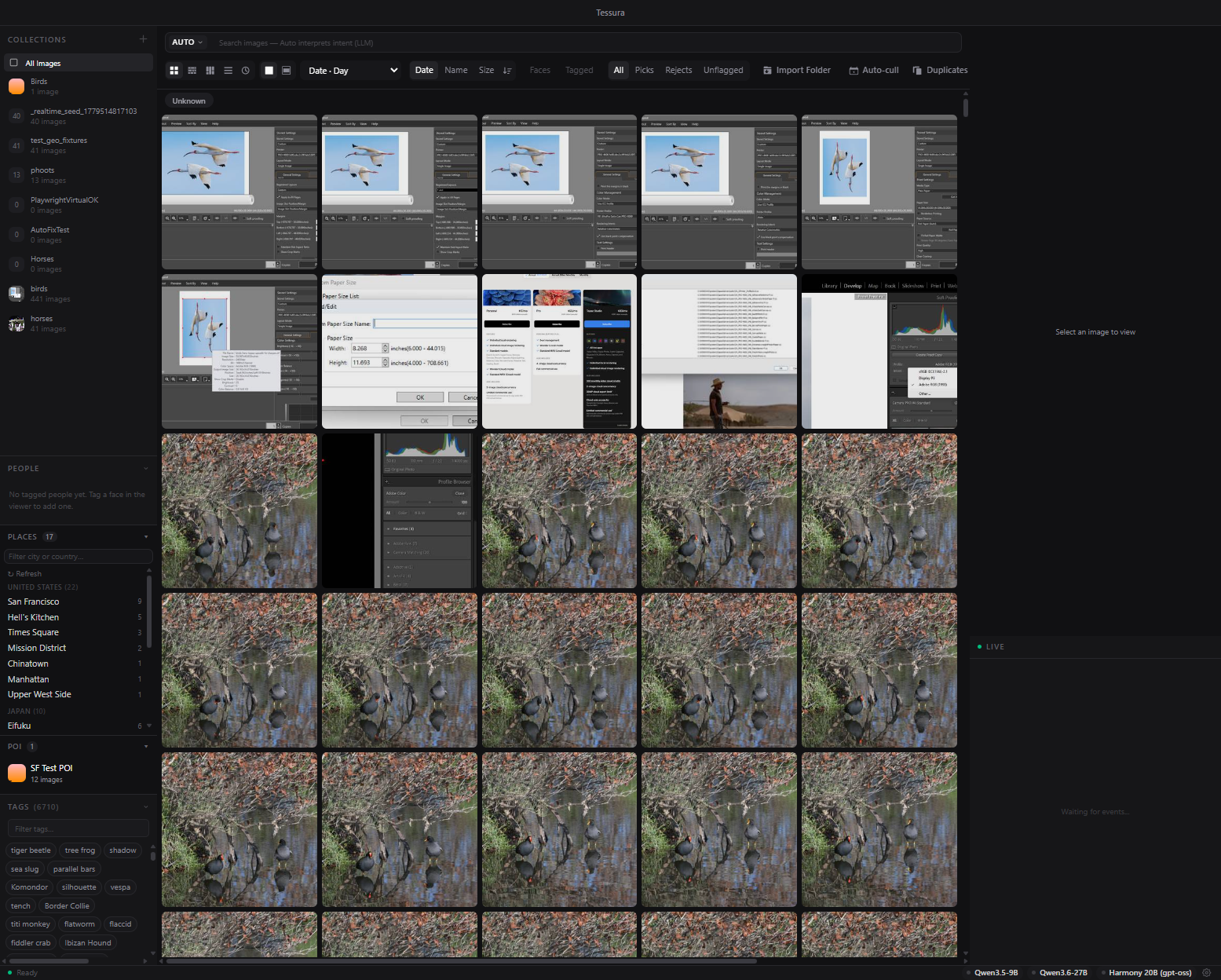The image size is (1221, 980).
Task: Filter by the 'sea slug' tag
Action: (25, 869)
